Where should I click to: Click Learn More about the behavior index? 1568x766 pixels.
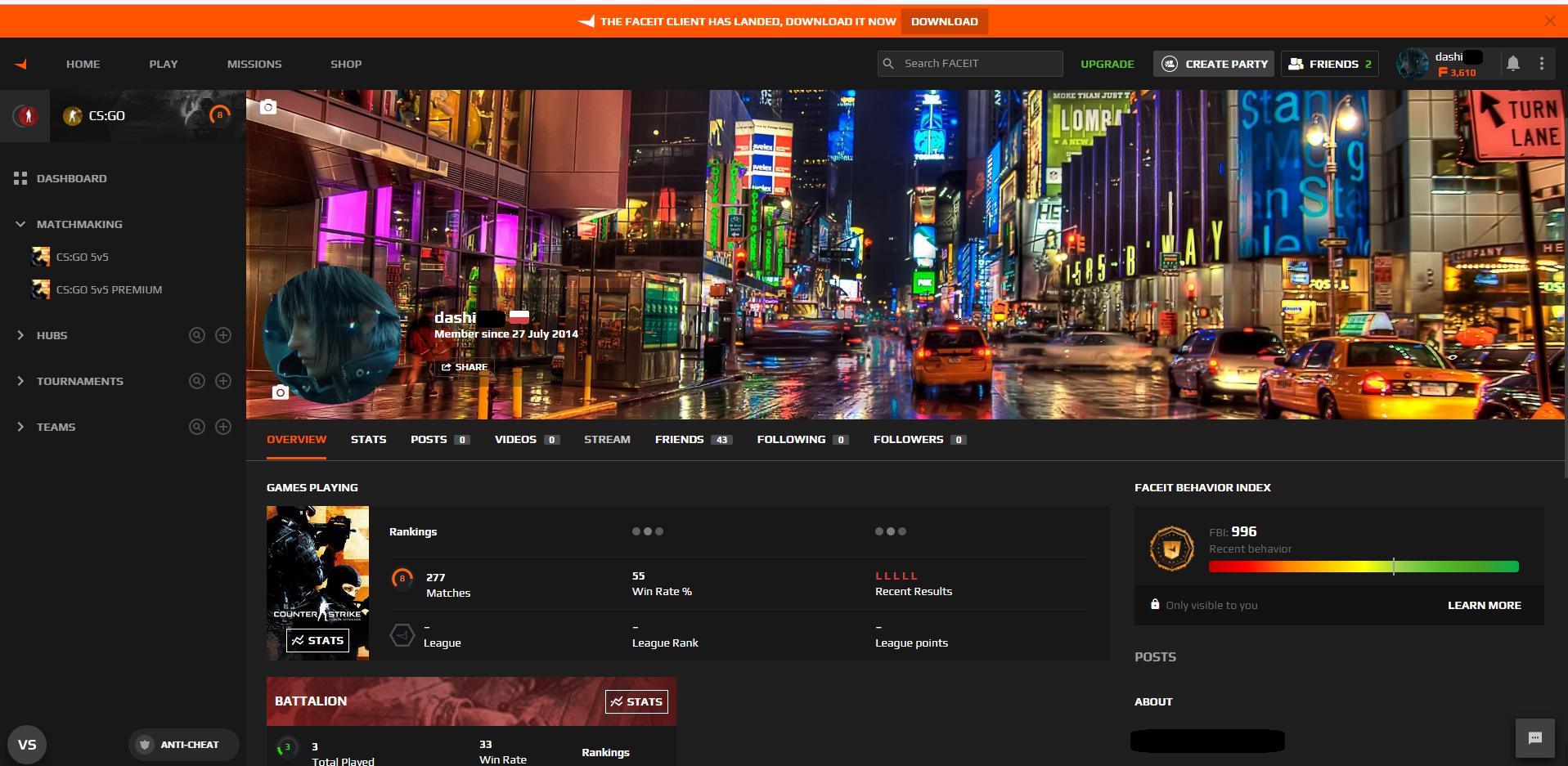1485,605
